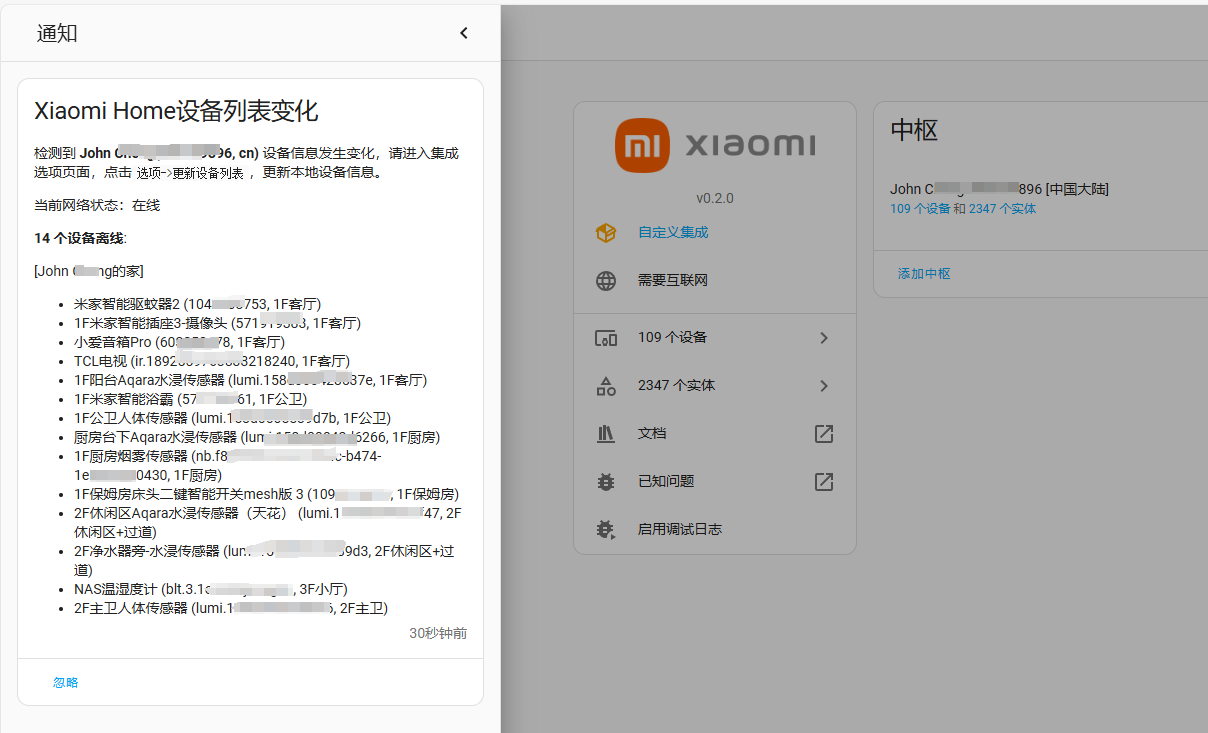Click the 通知 panel title
The height and width of the screenshot is (733, 1208).
(57, 33)
